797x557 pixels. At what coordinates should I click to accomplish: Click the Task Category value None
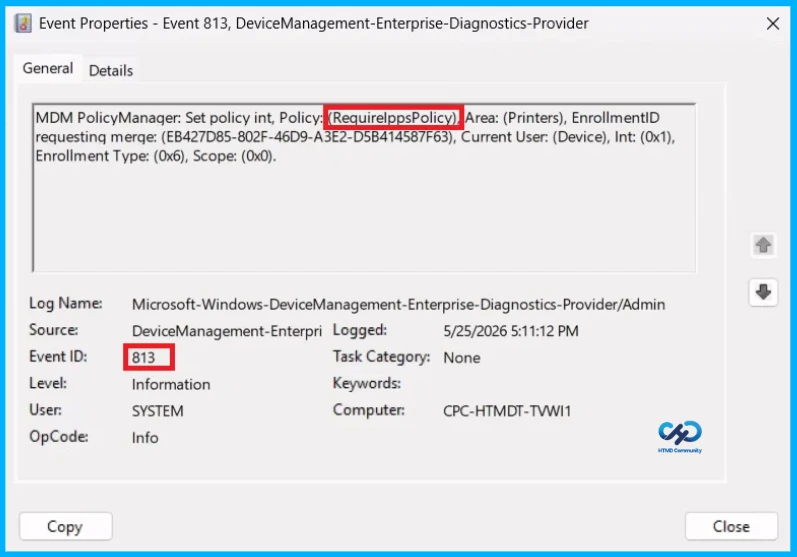pyautogui.click(x=462, y=358)
